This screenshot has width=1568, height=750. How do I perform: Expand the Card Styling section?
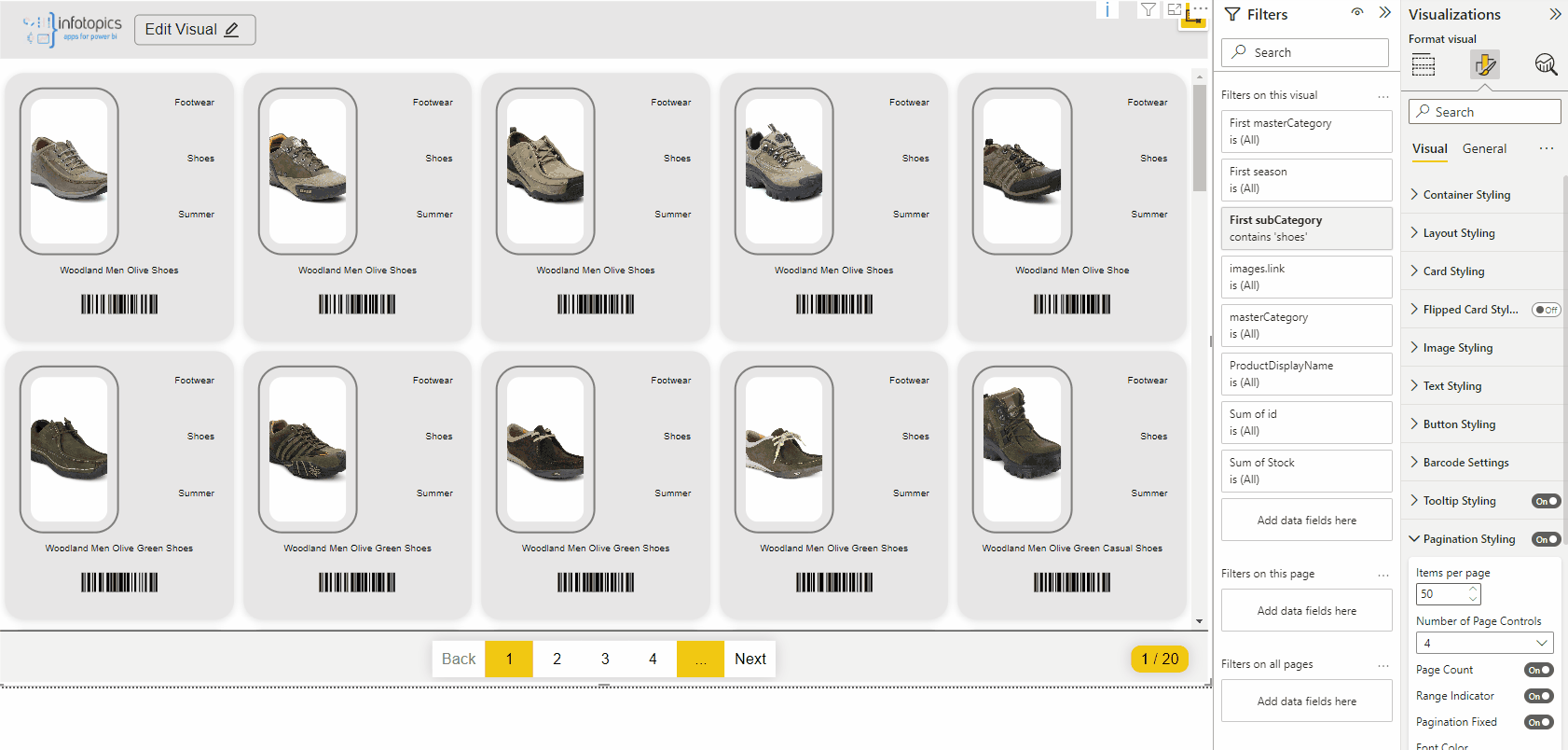[x=1453, y=271]
